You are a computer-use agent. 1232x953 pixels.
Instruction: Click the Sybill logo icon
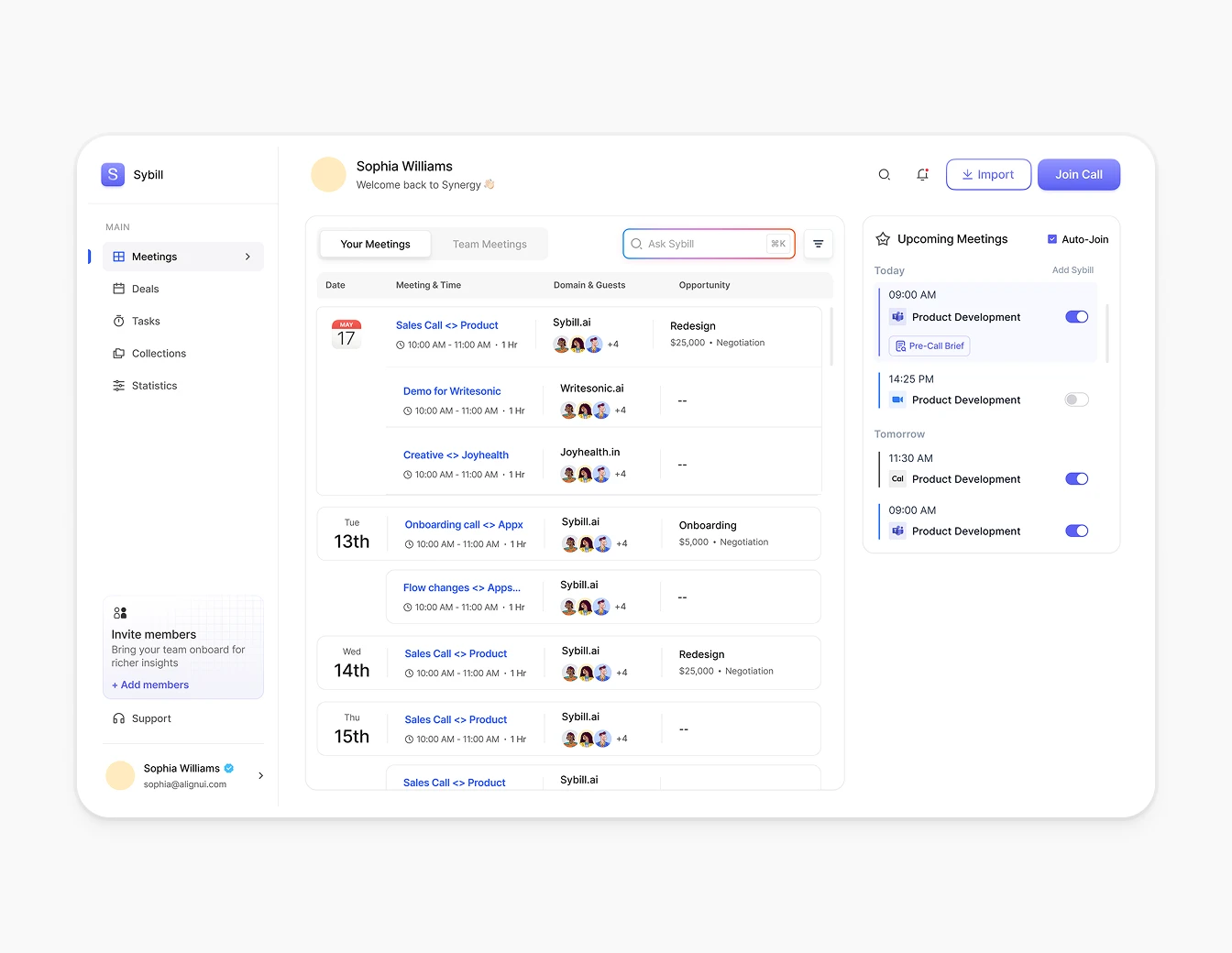pyautogui.click(x=113, y=174)
